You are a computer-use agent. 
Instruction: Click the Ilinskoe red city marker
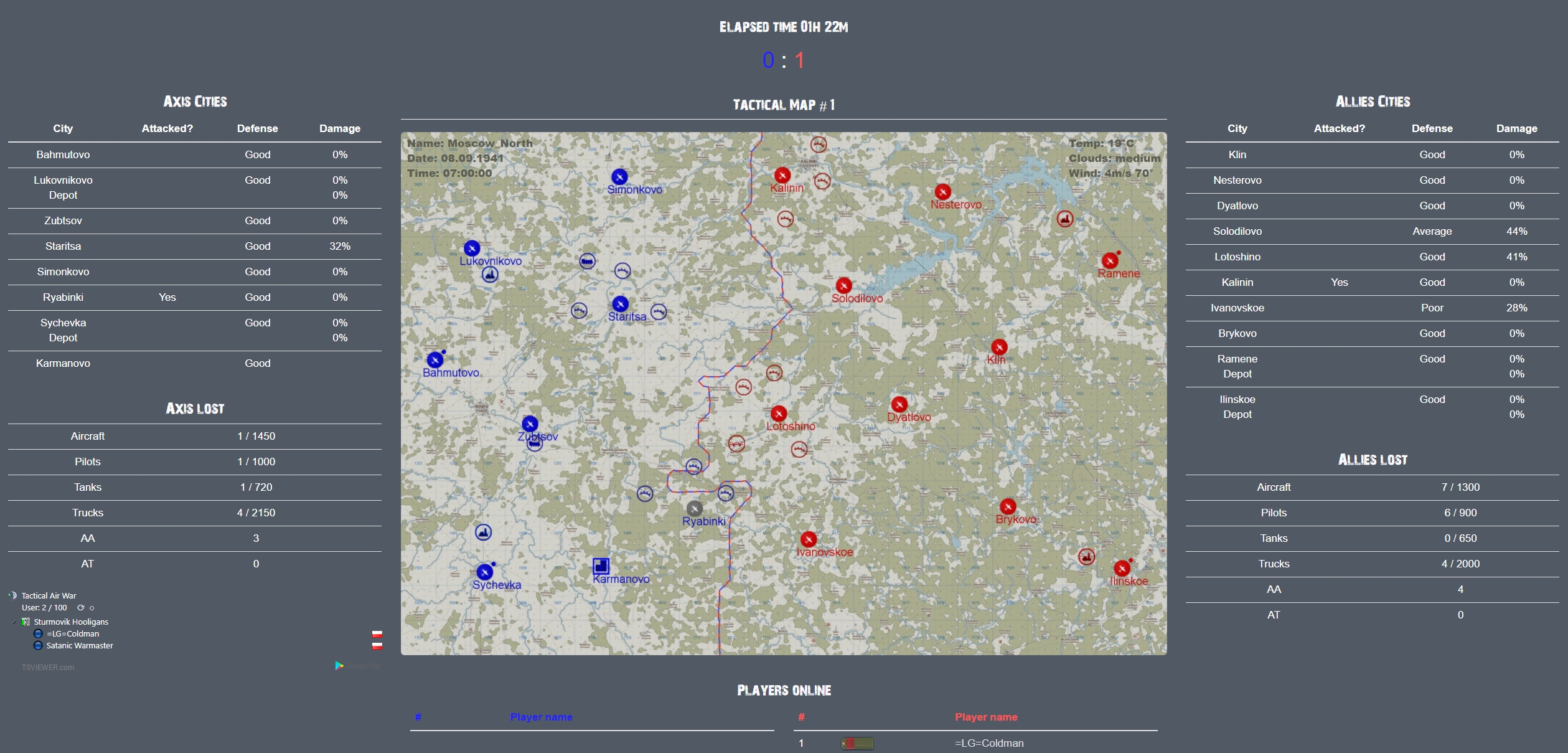pyautogui.click(x=1122, y=568)
